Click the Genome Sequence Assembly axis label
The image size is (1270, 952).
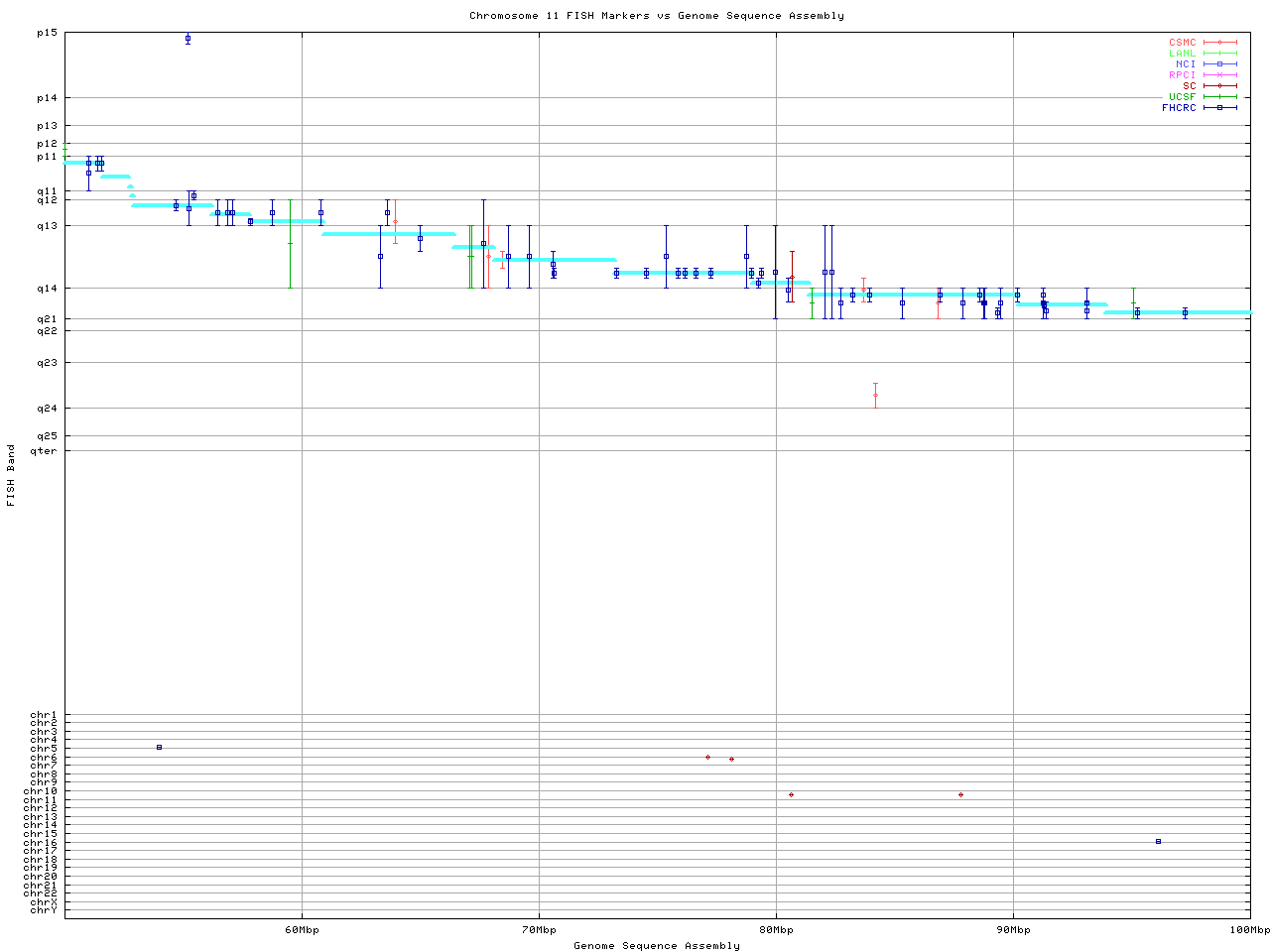656,946
